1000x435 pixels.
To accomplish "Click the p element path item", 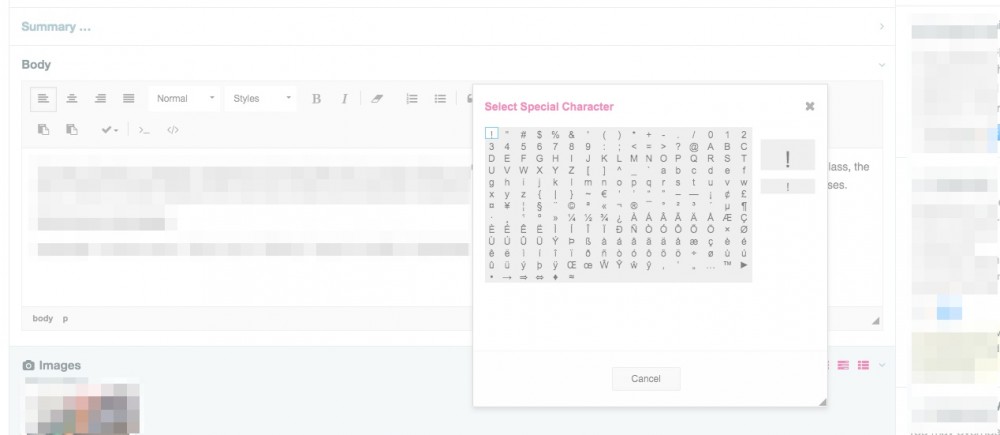I will pyautogui.click(x=66, y=319).
